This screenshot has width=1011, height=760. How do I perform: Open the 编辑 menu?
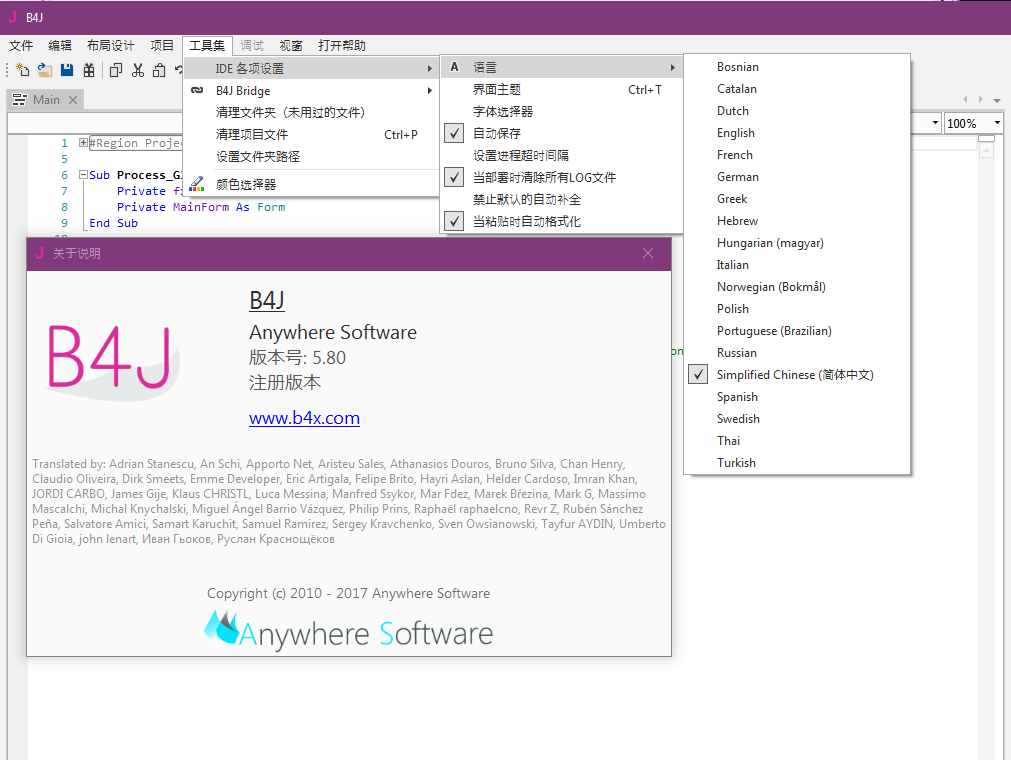[60, 46]
